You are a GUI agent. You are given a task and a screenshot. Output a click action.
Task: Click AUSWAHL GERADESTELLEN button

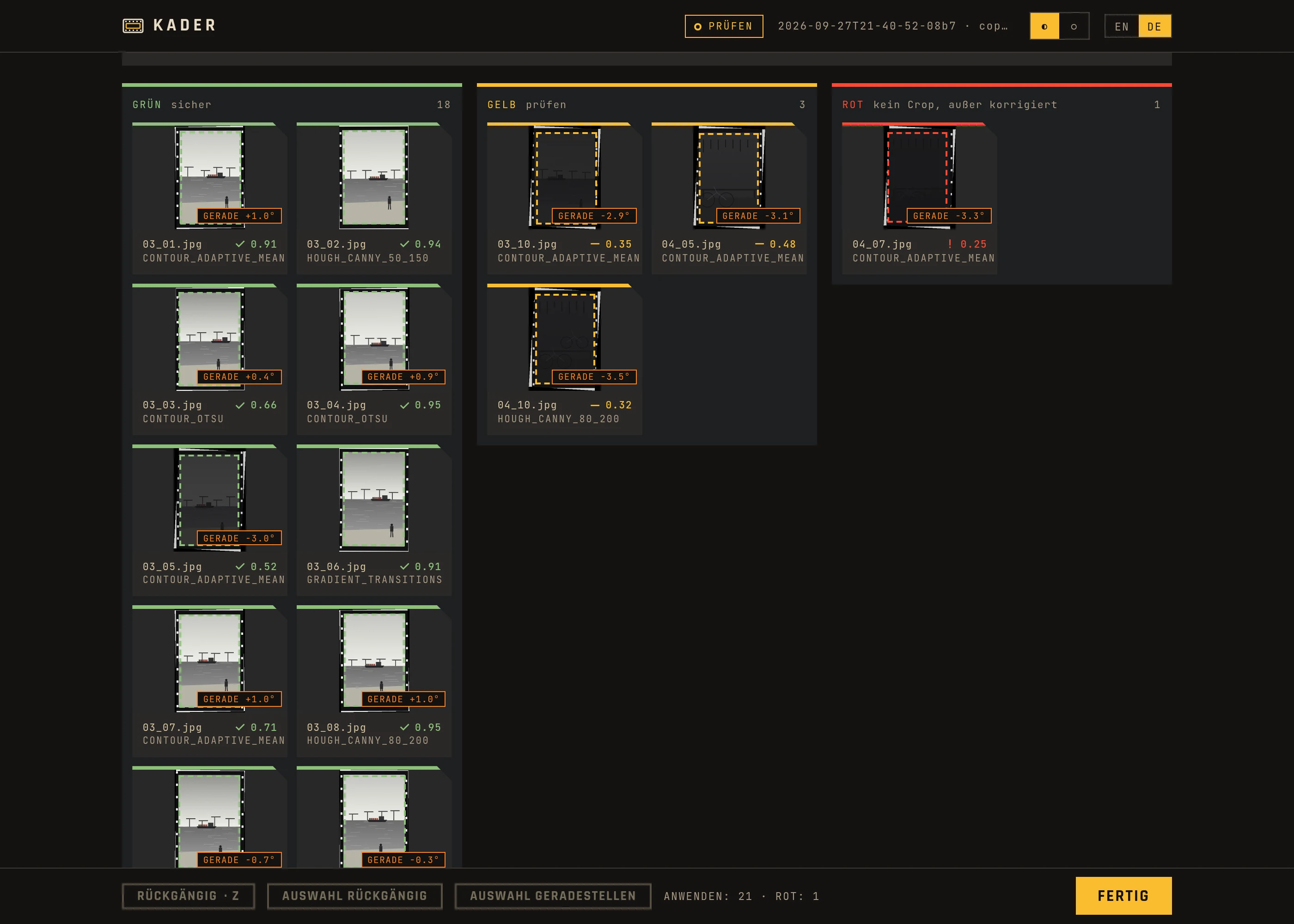coord(553,895)
